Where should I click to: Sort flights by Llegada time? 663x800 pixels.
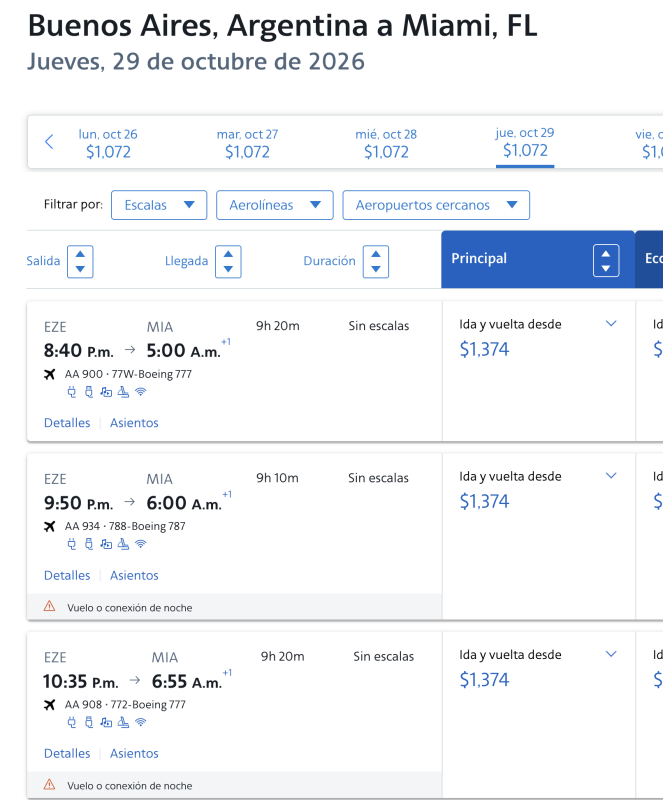[228, 261]
